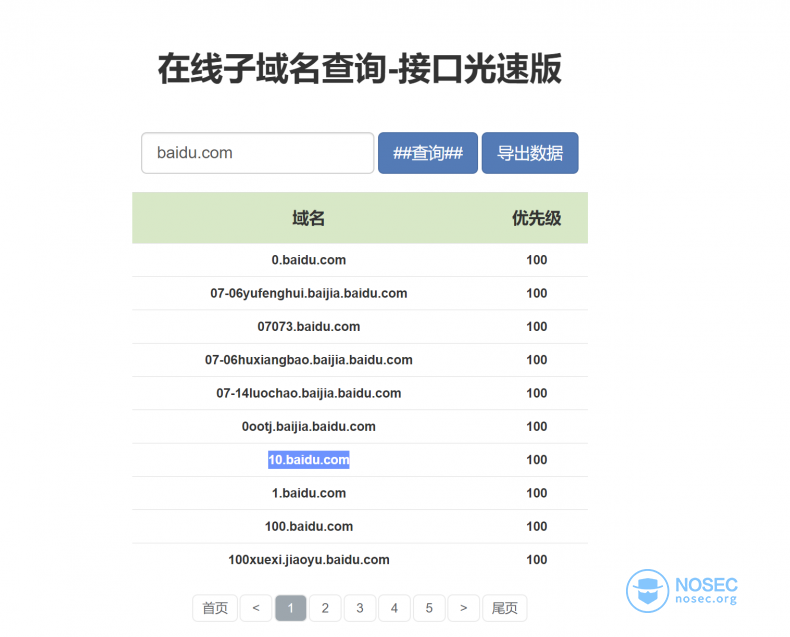
Task: Click highlighted 10.baidu.com entry
Action: [x=308, y=460]
